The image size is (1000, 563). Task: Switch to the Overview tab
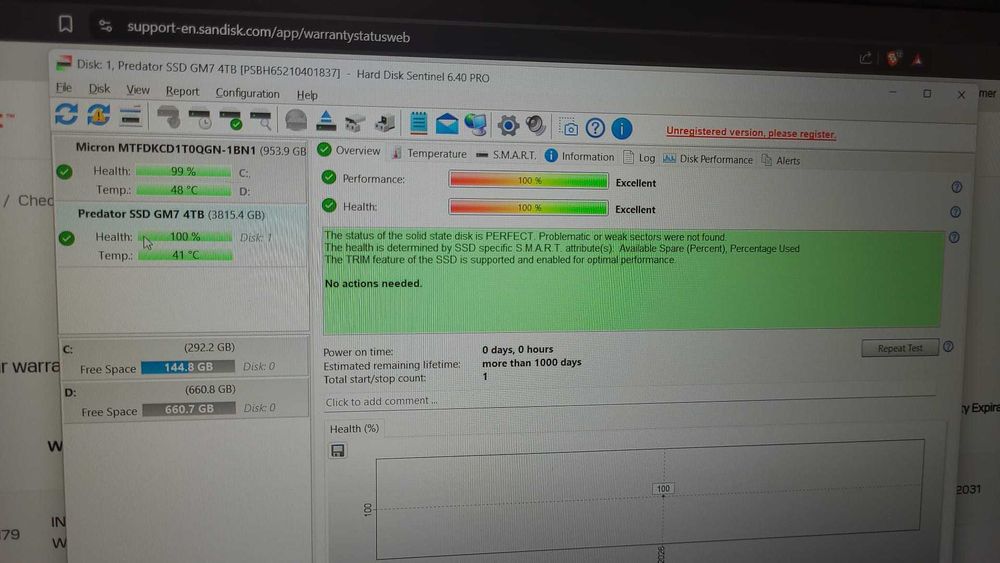[349, 150]
